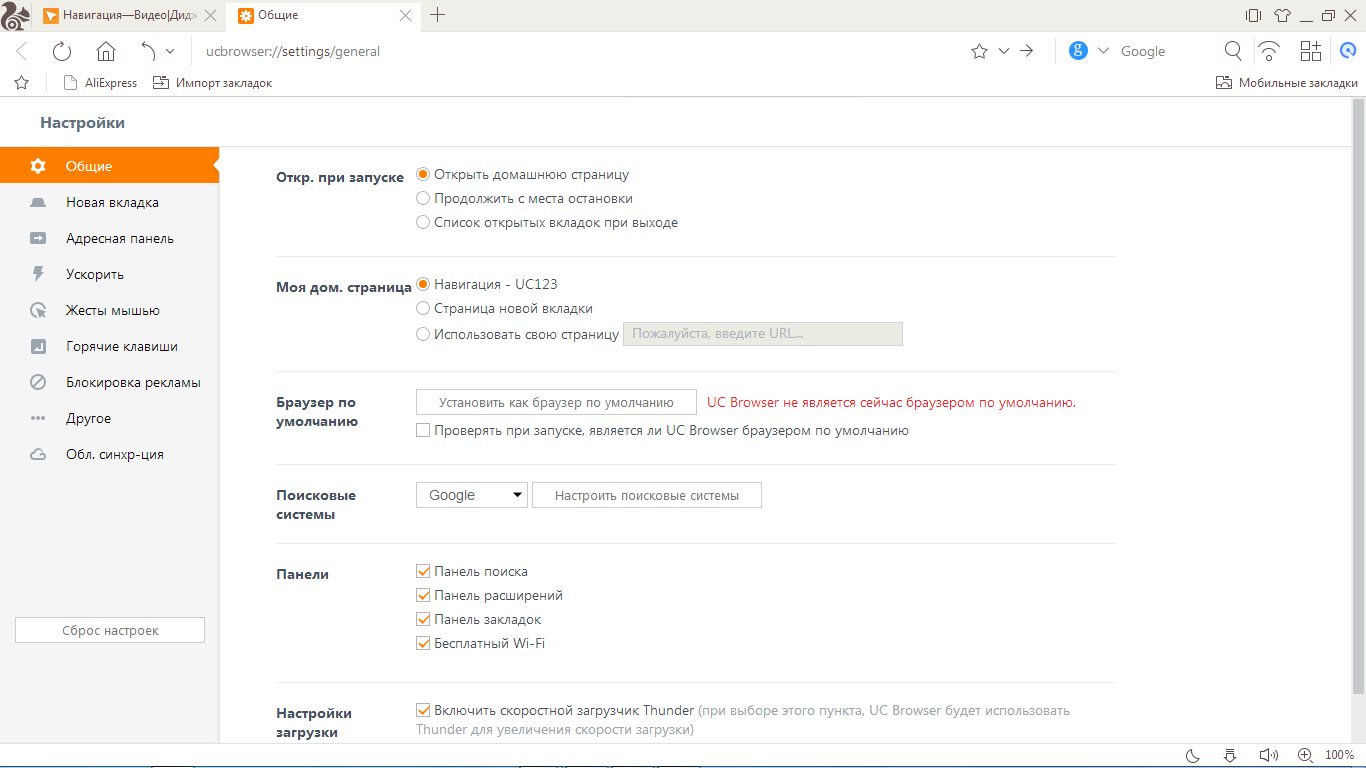Open Ускорить settings section
The height and width of the screenshot is (768, 1366).
(109, 274)
